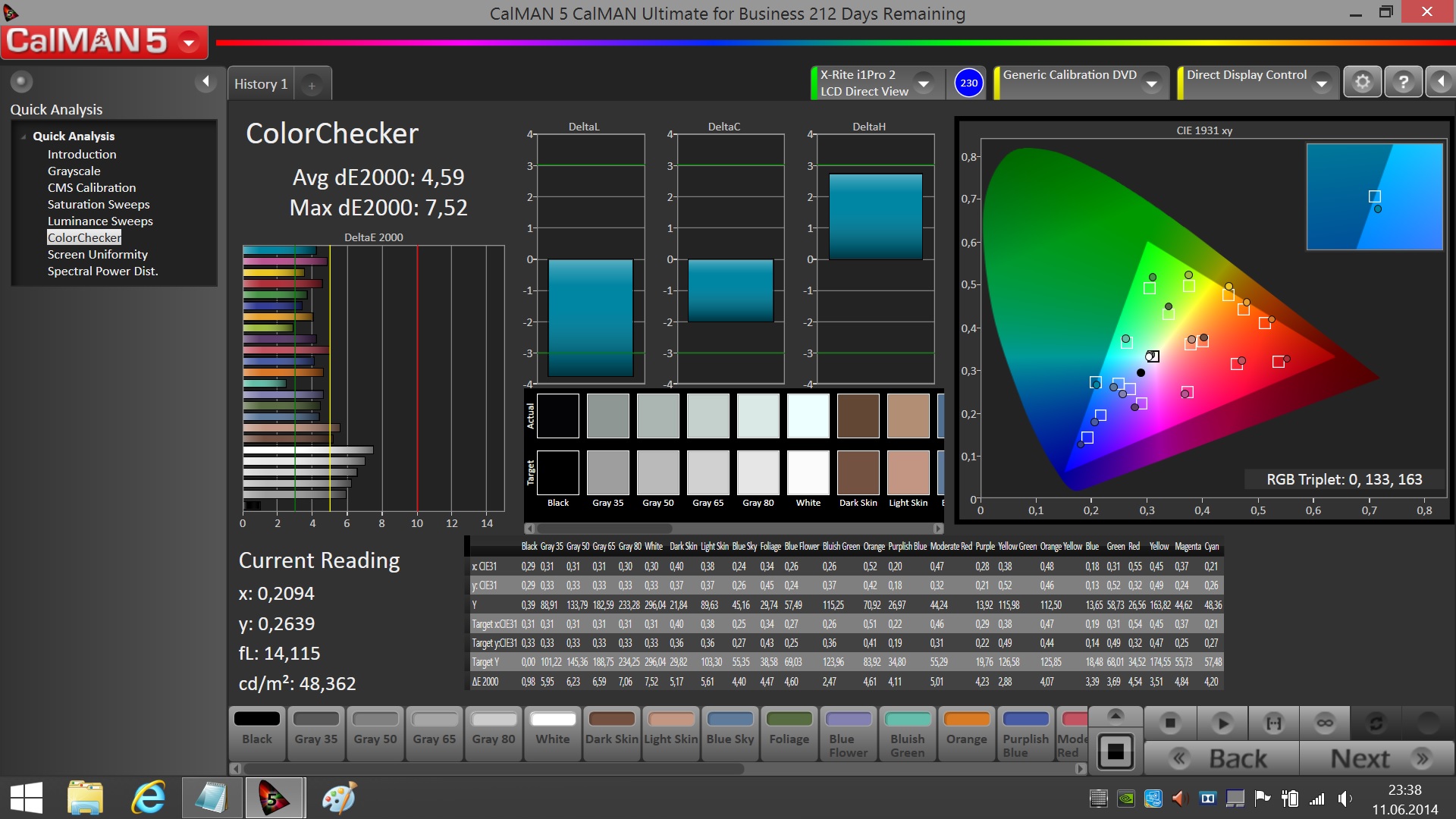The height and width of the screenshot is (819, 1456).
Task: Choose the Gray 65 pattern button
Action: tap(435, 733)
